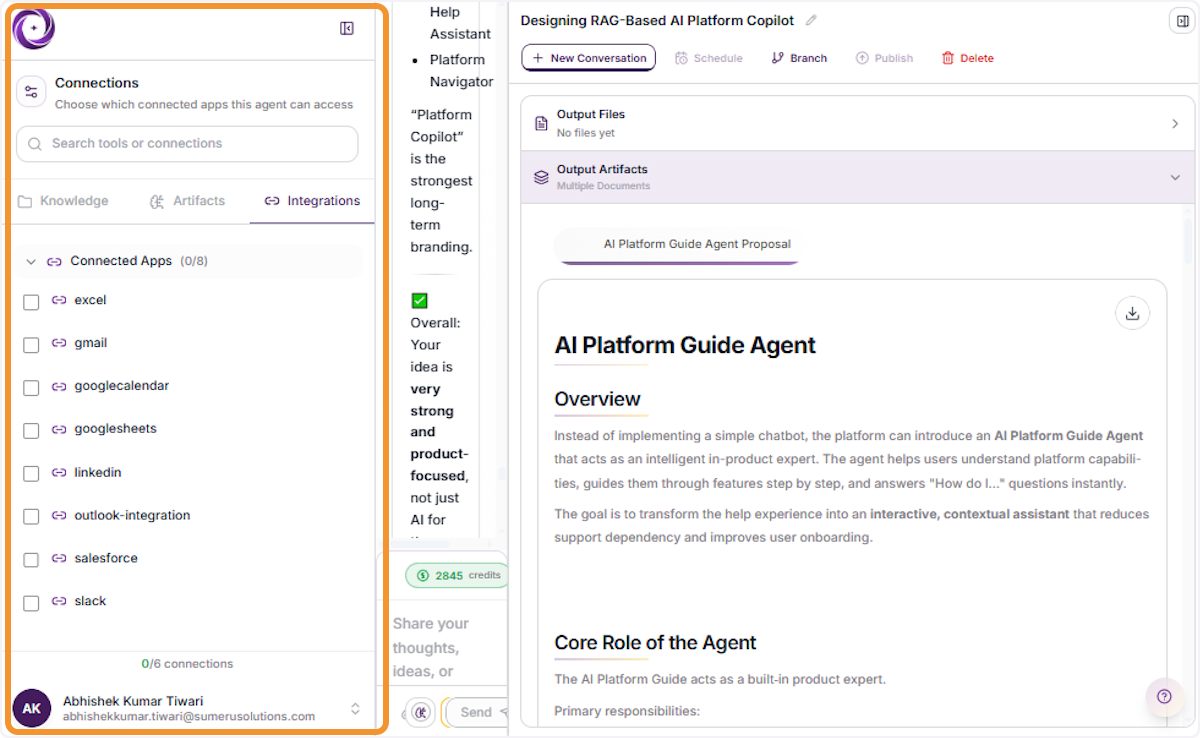Click the magnifier icon in search box
This screenshot has width=1200, height=738.
36,144
